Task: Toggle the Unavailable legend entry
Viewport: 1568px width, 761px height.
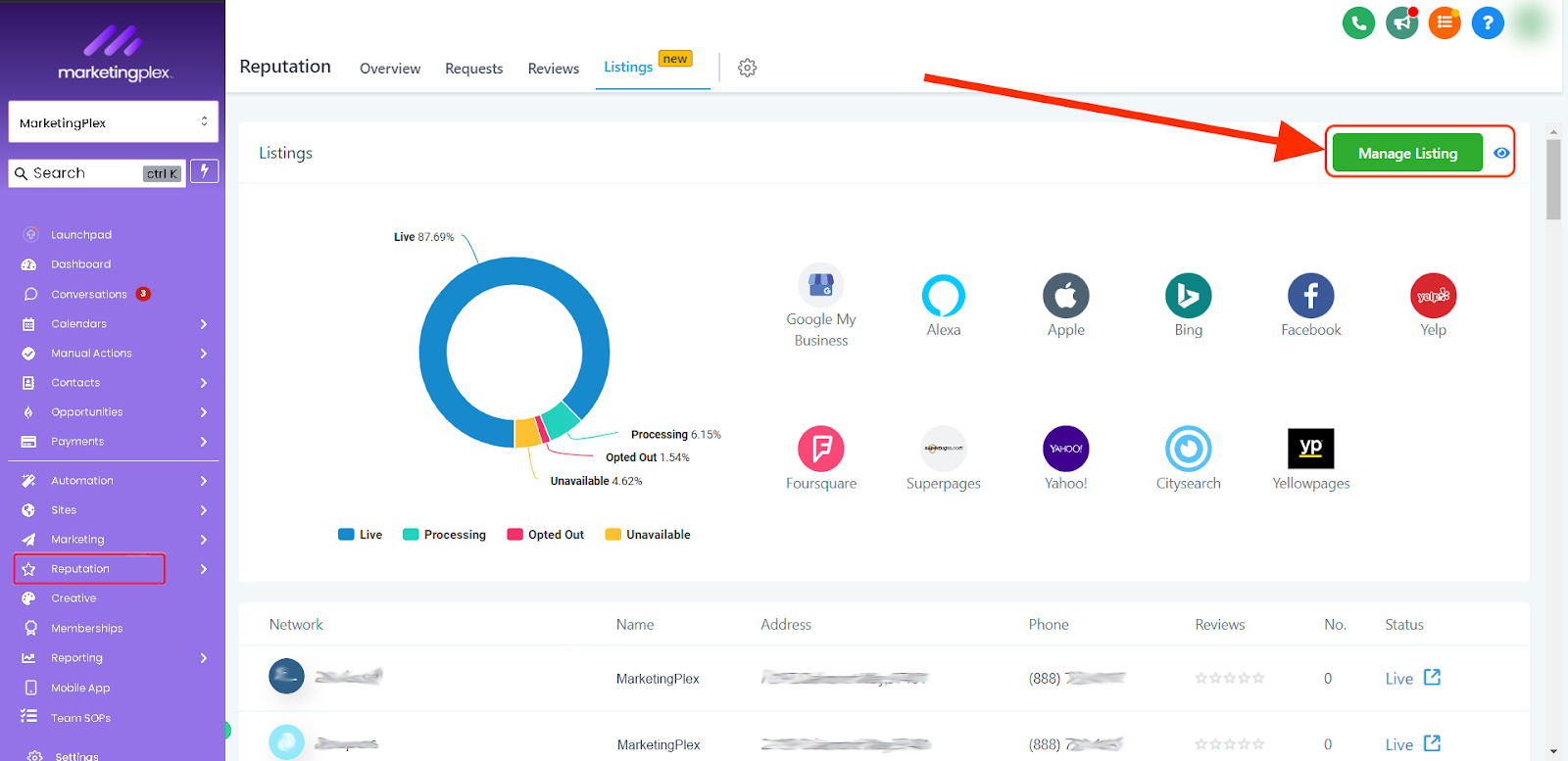Action: click(x=648, y=535)
